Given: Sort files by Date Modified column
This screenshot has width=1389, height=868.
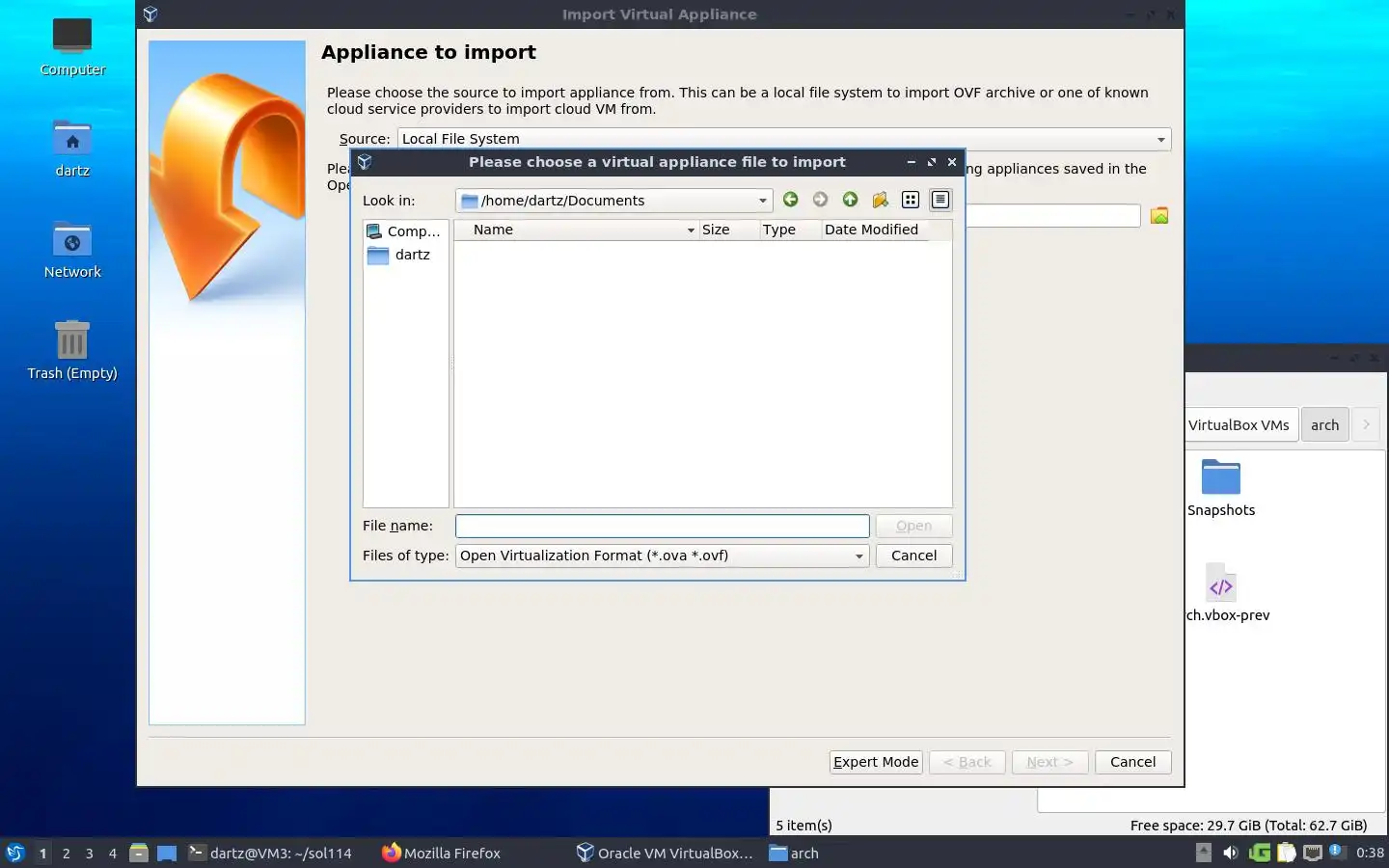Looking at the screenshot, I should [874, 230].
